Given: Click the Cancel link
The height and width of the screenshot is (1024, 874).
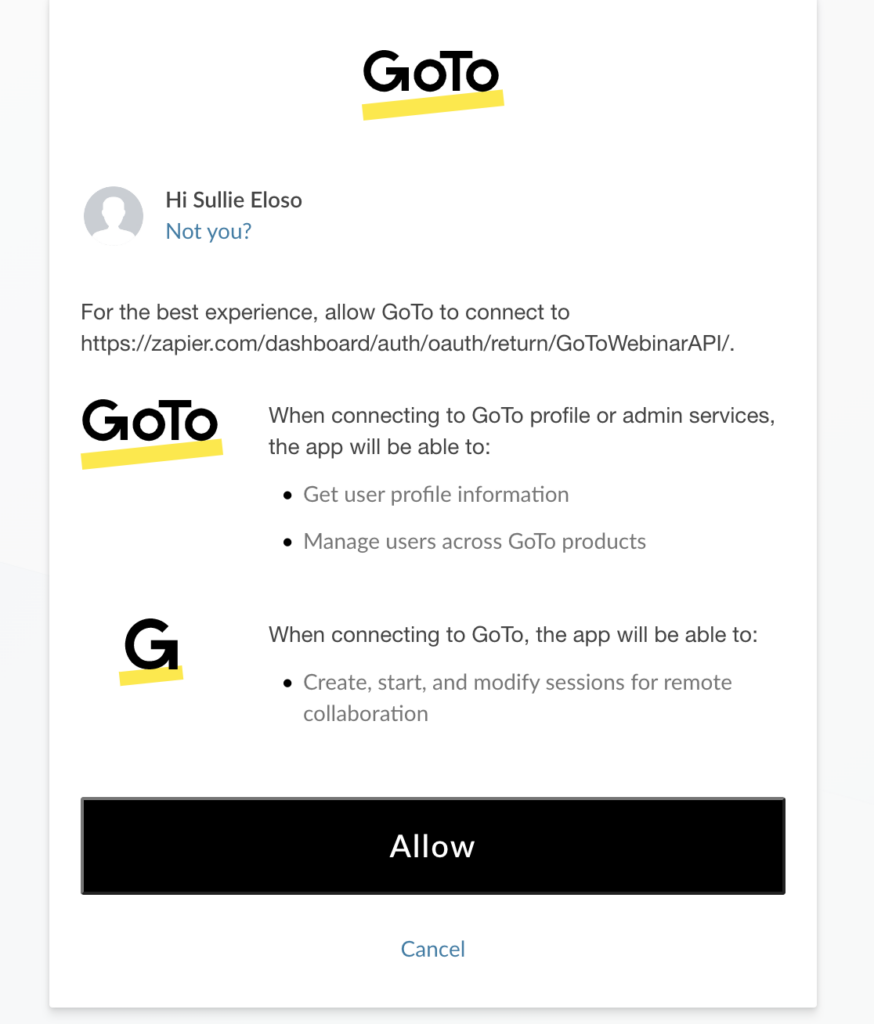Looking at the screenshot, I should pyautogui.click(x=432, y=948).
